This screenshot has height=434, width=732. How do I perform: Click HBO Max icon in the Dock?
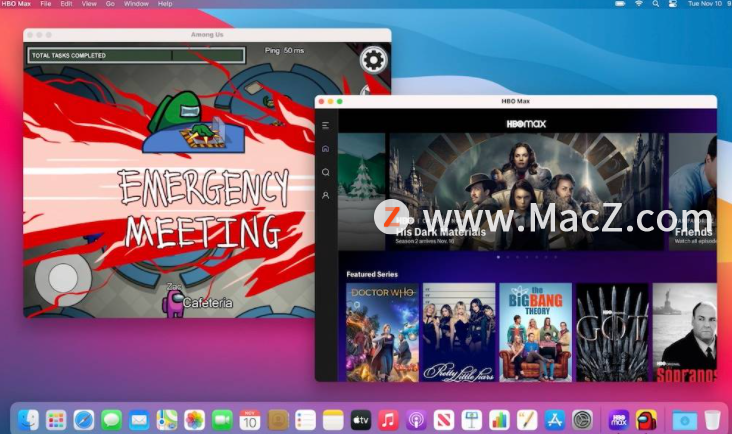tap(619, 420)
